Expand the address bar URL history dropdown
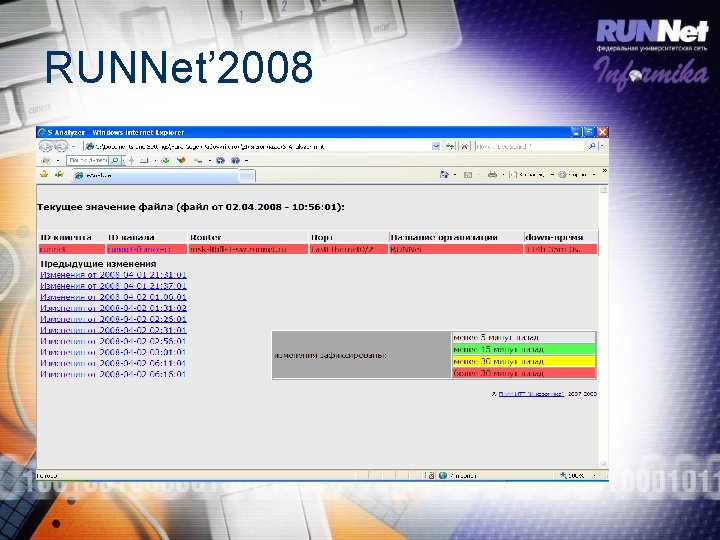 point(436,146)
